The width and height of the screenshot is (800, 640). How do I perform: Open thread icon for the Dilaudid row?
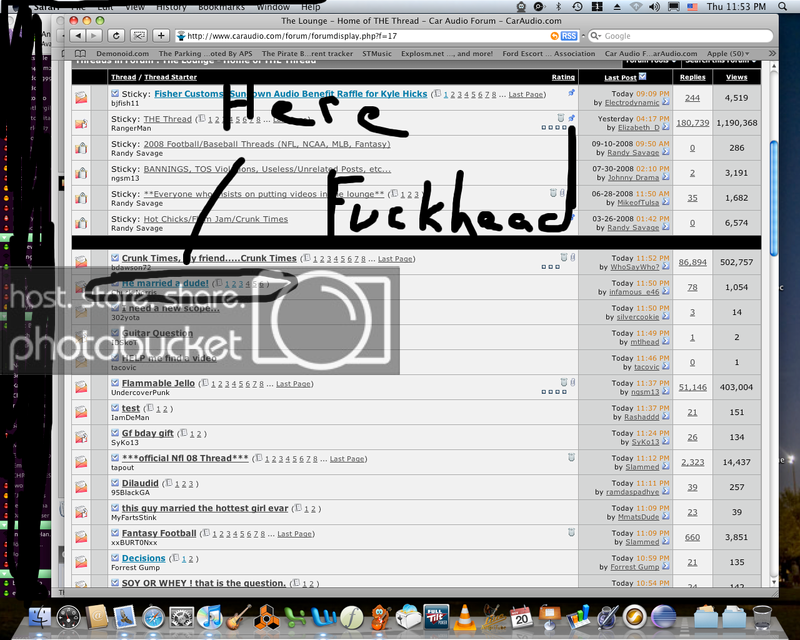point(81,487)
